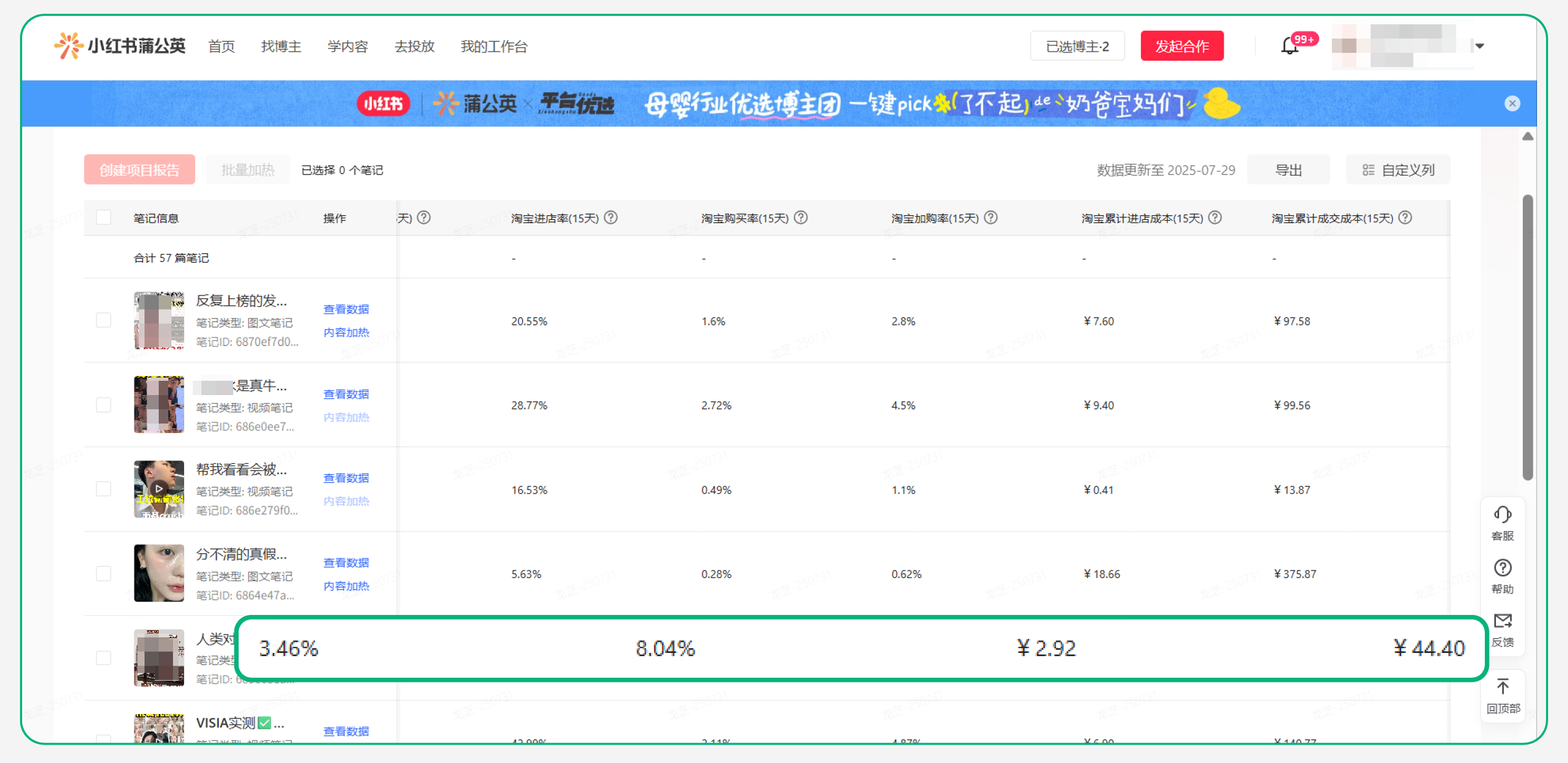Click note title VISIA实测

tap(240, 723)
